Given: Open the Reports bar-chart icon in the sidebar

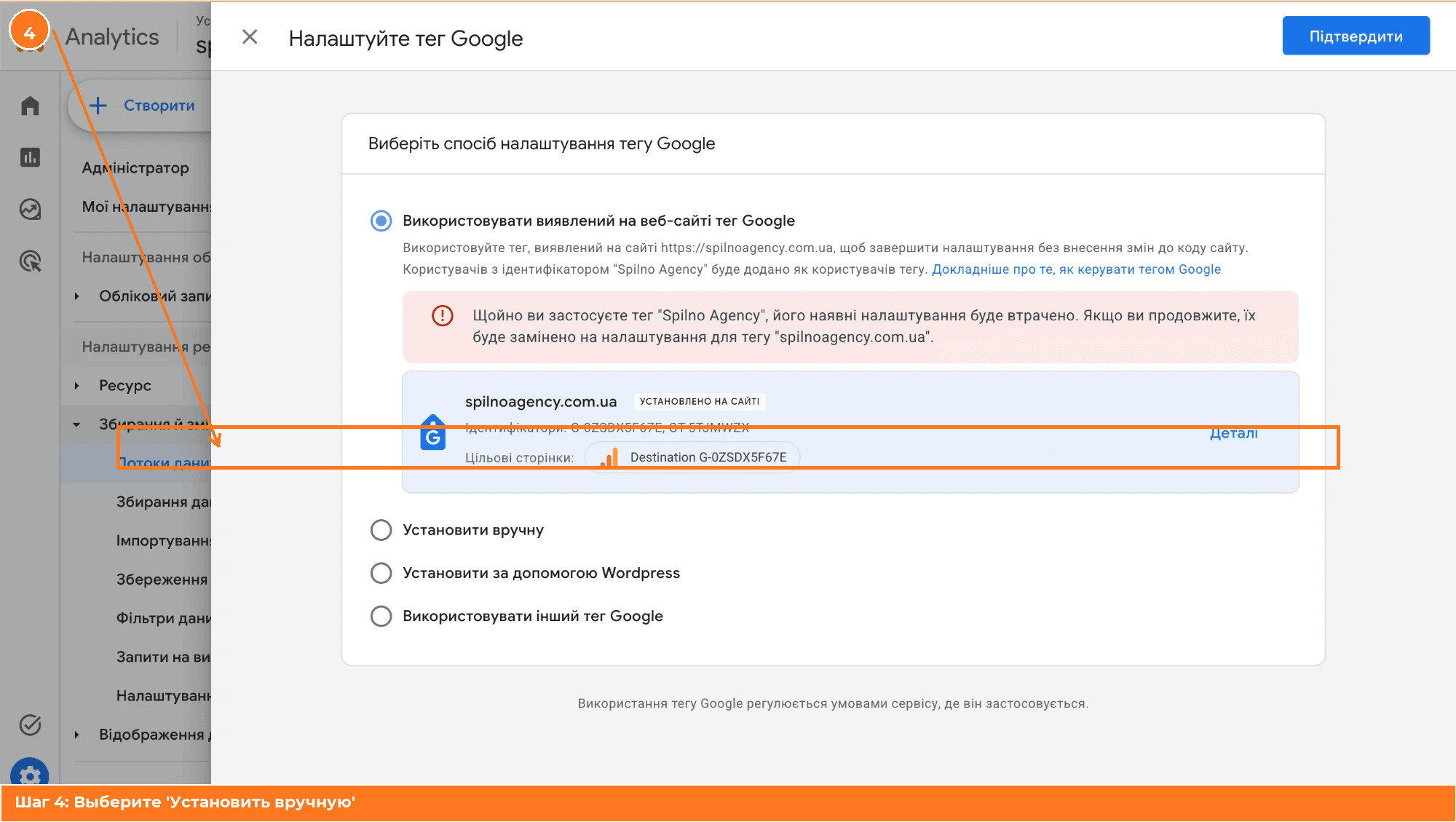Looking at the screenshot, I should (30, 157).
